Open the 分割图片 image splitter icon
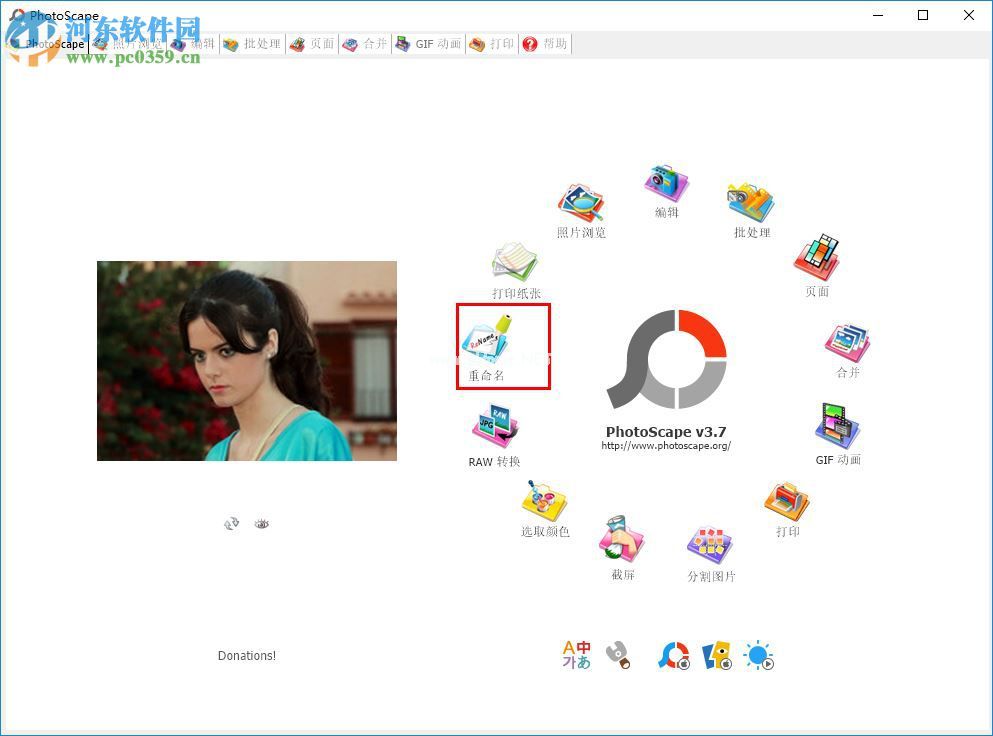The image size is (993, 736). click(710, 545)
